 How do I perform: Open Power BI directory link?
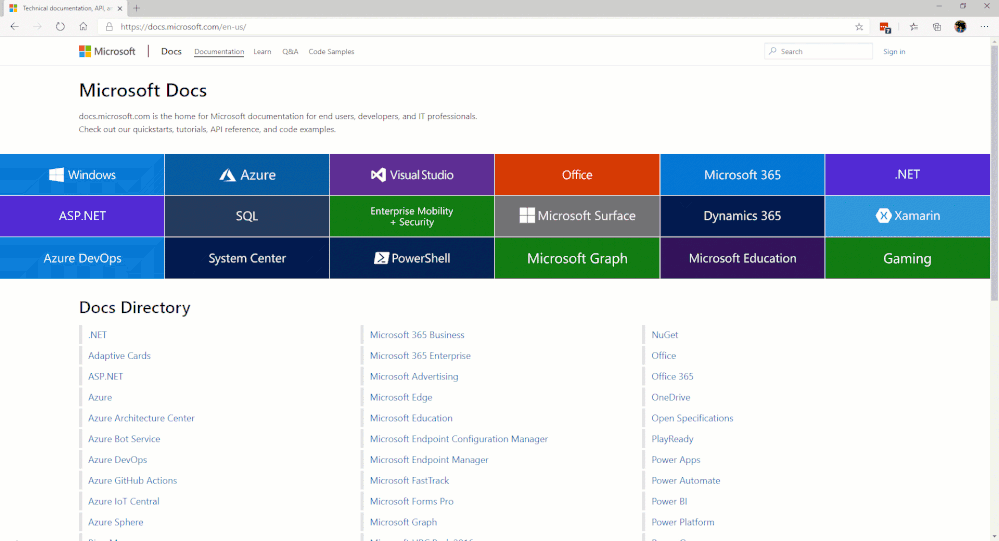coord(669,501)
